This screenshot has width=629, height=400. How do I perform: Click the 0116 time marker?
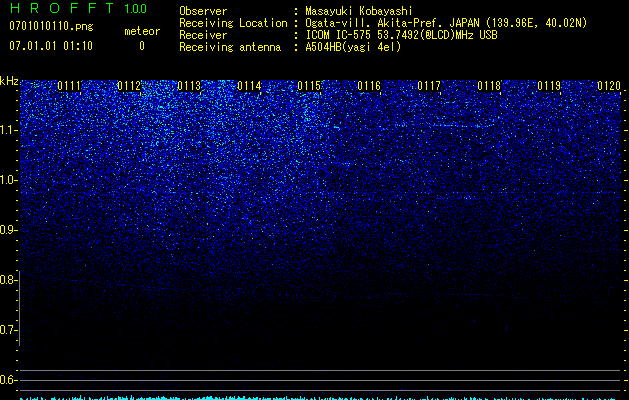pos(369,86)
